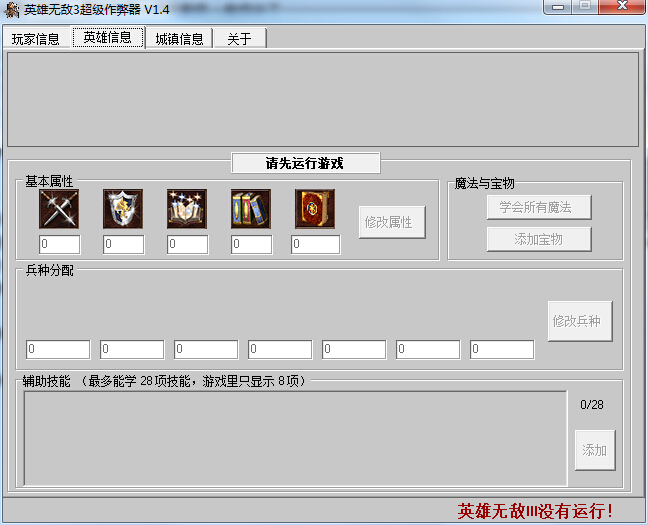Focus the input under the open spellbook icon
648x525 pixels.
click(188, 244)
